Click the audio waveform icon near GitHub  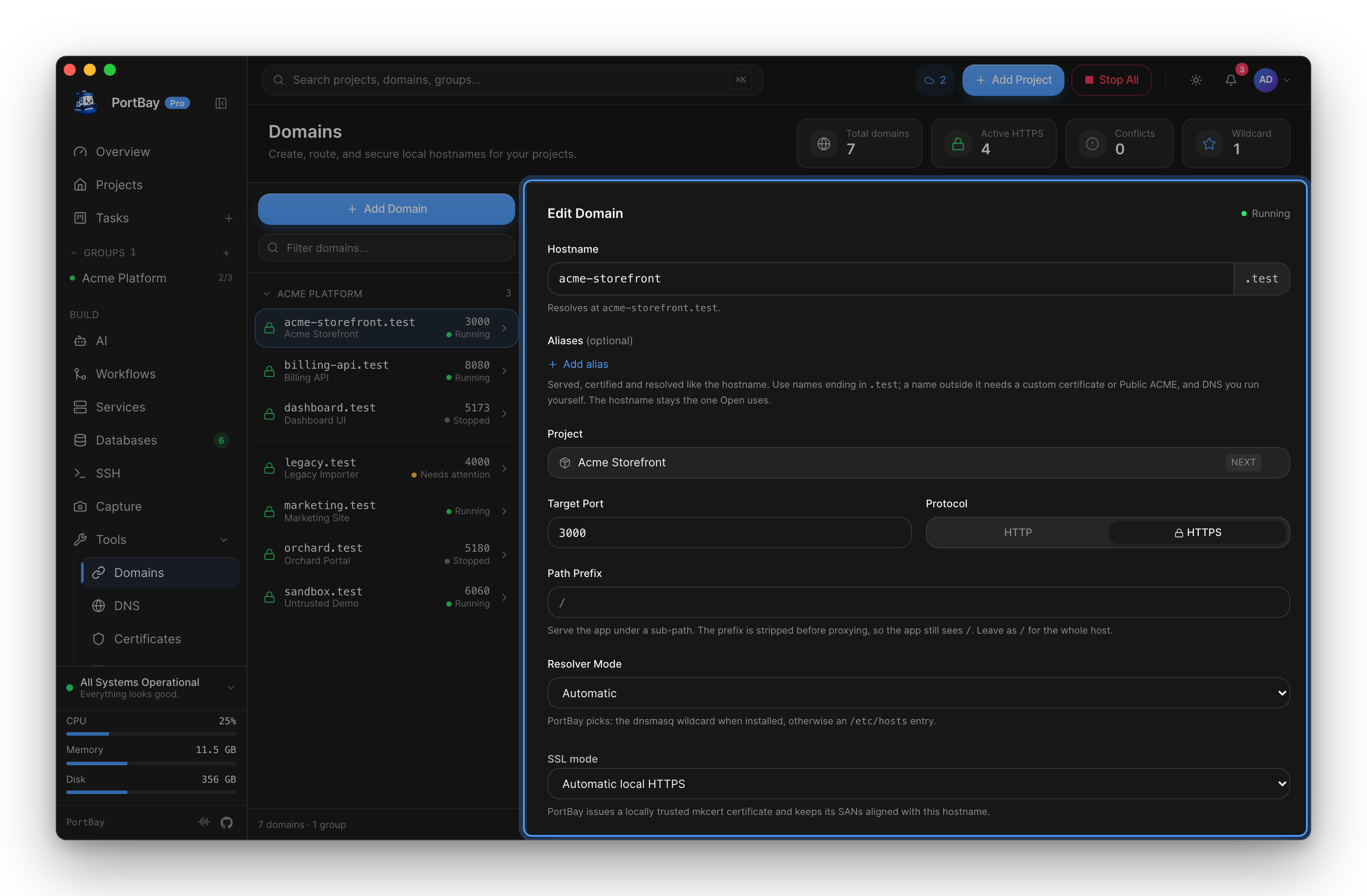pos(203,822)
